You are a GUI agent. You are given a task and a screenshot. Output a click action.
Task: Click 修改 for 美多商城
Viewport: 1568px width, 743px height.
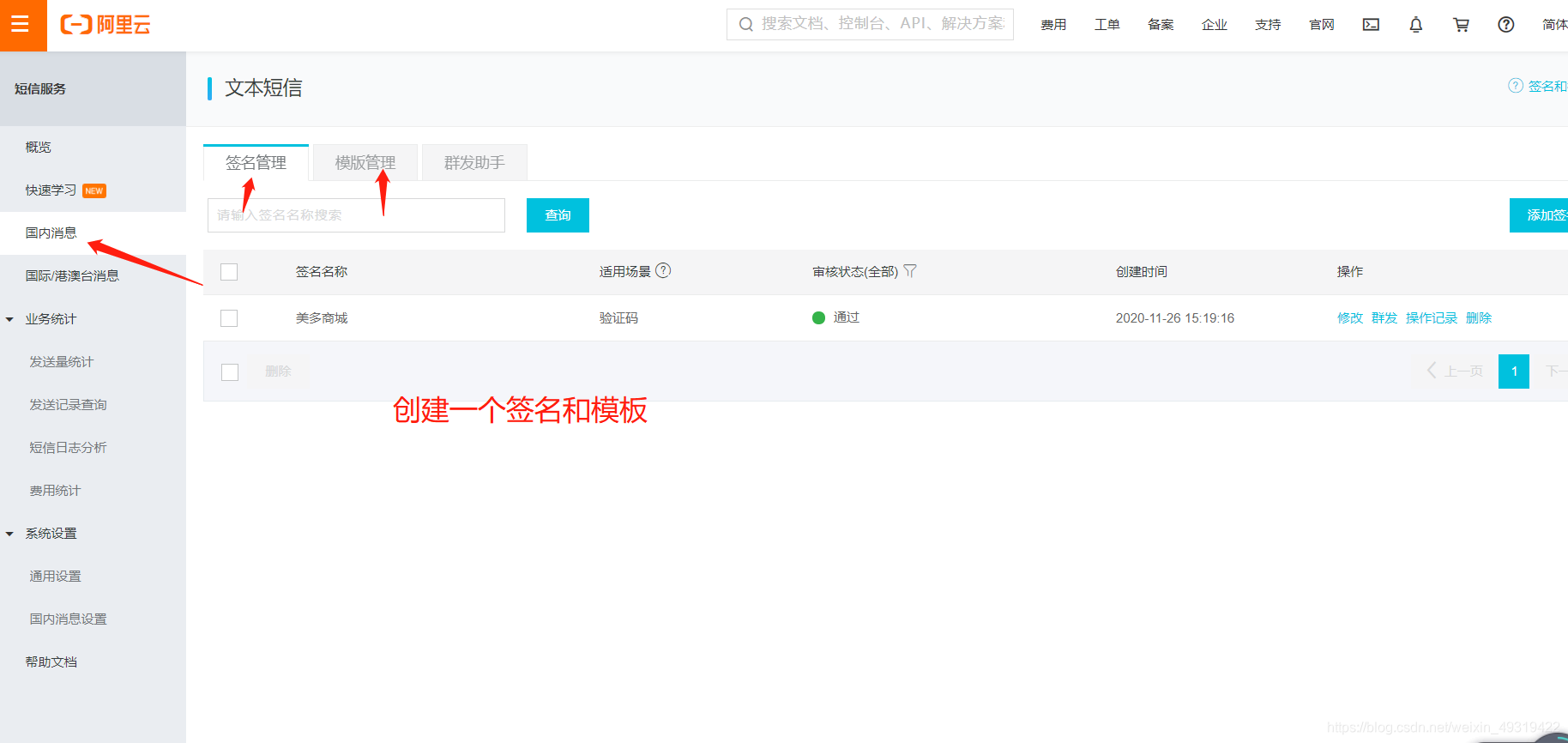[1350, 318]
